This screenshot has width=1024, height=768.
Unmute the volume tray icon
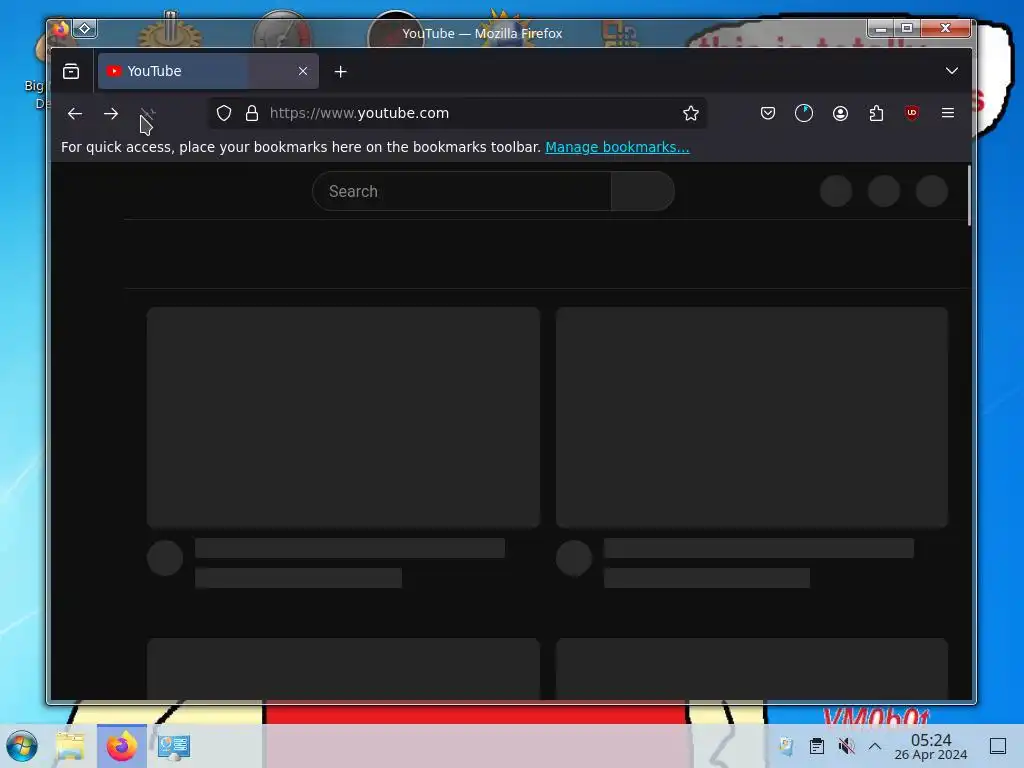coord(846,746)
